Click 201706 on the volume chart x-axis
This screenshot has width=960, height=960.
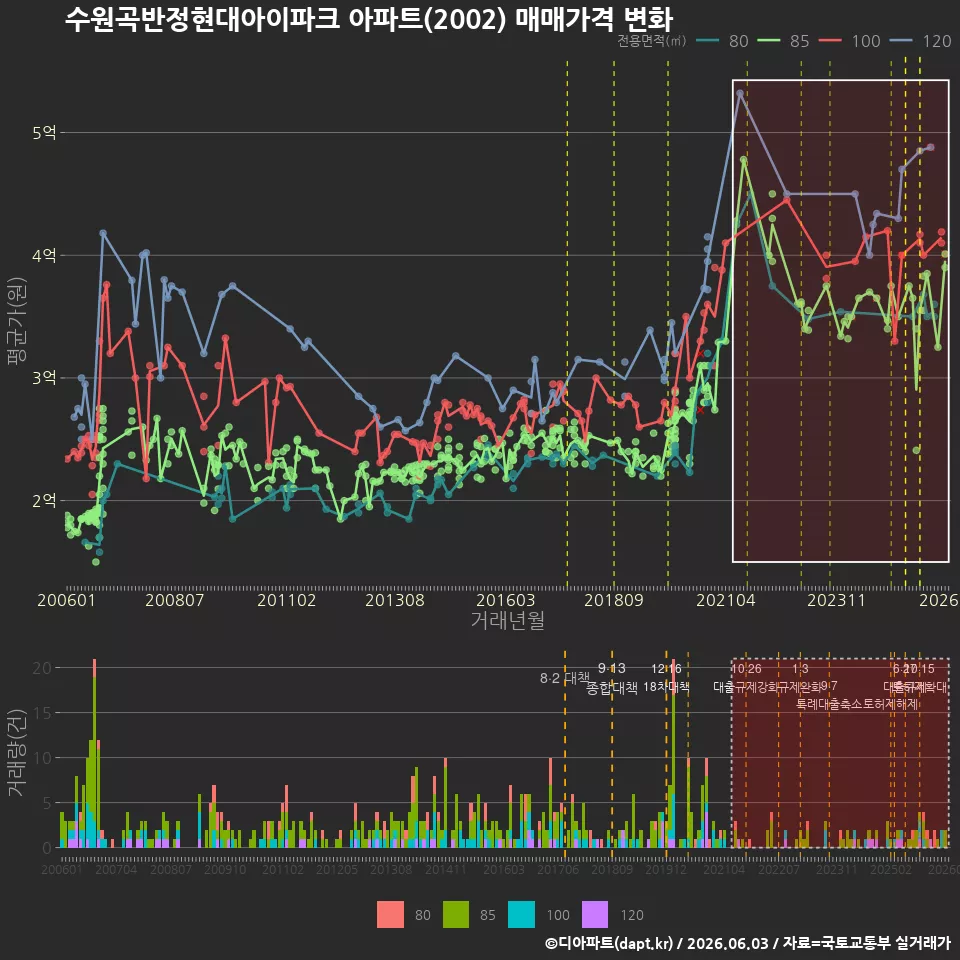[558, 869]
